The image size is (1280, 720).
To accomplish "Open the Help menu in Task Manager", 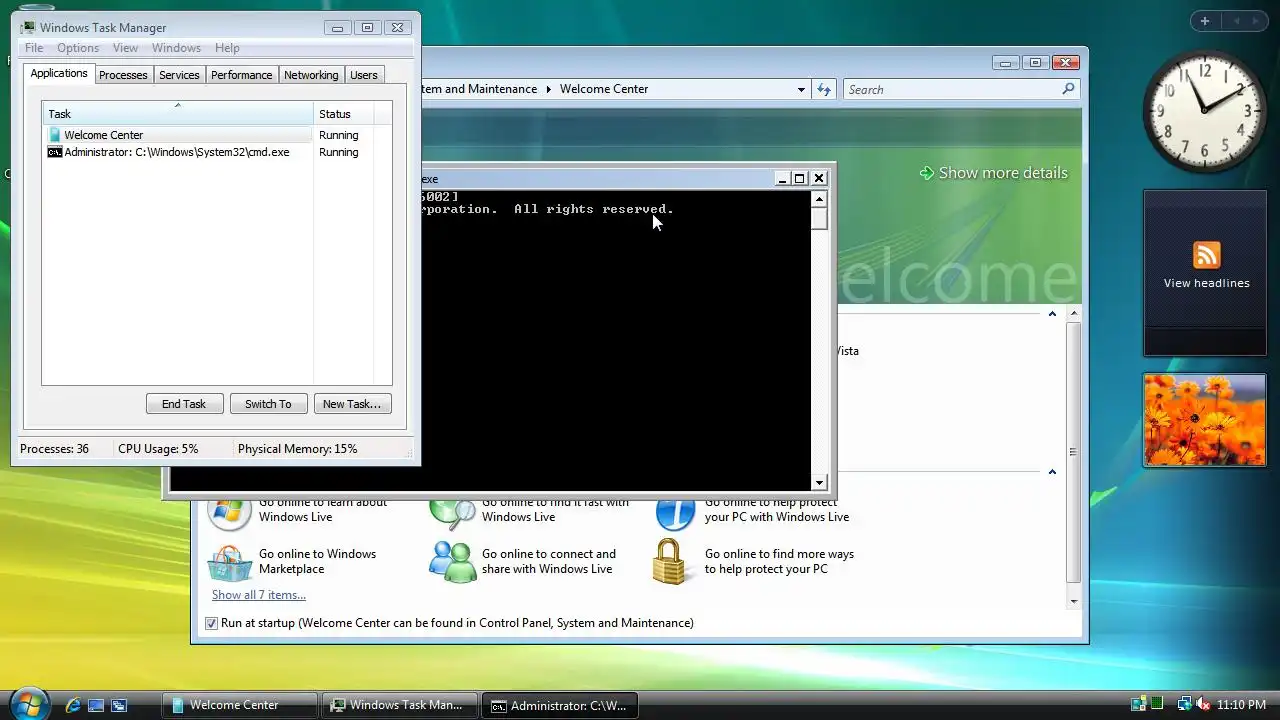I will point(227,48).
